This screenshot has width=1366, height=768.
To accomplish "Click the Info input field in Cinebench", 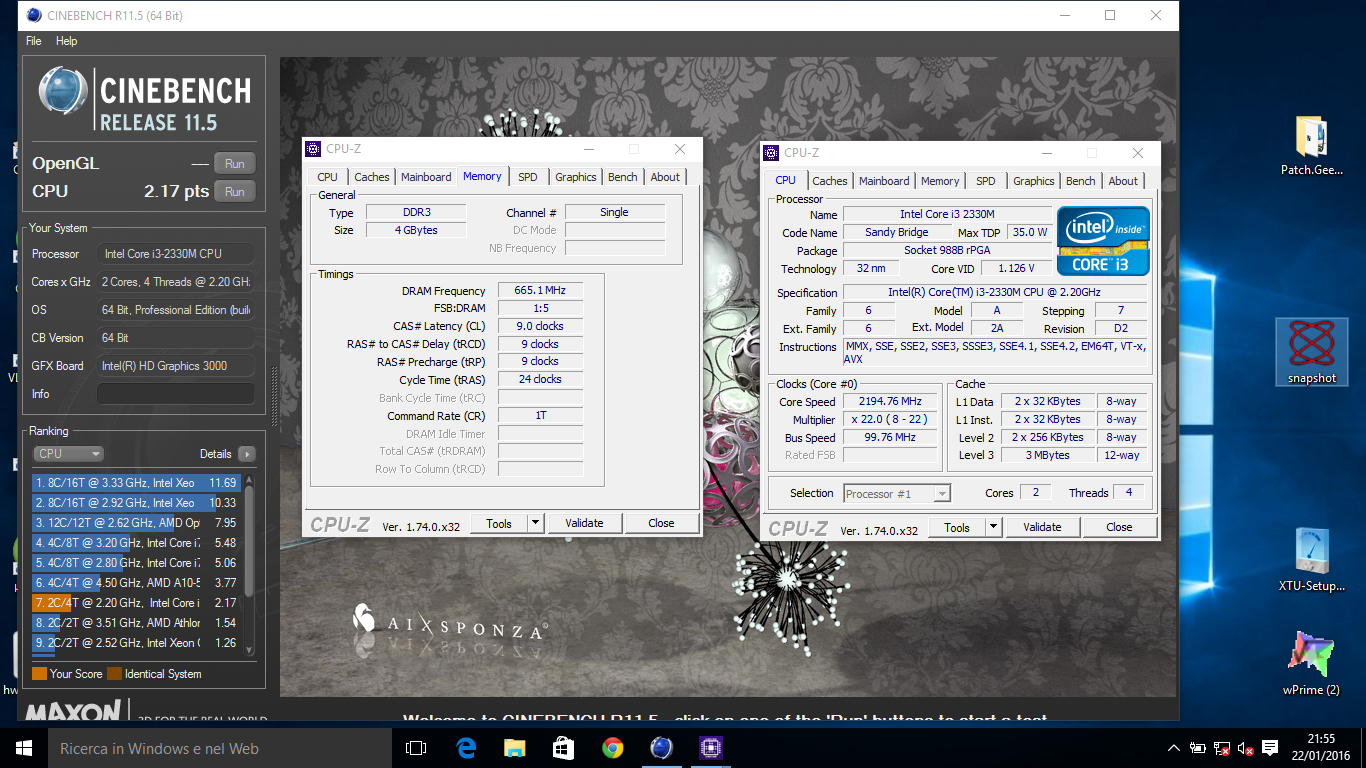I will tap(175, 394).
